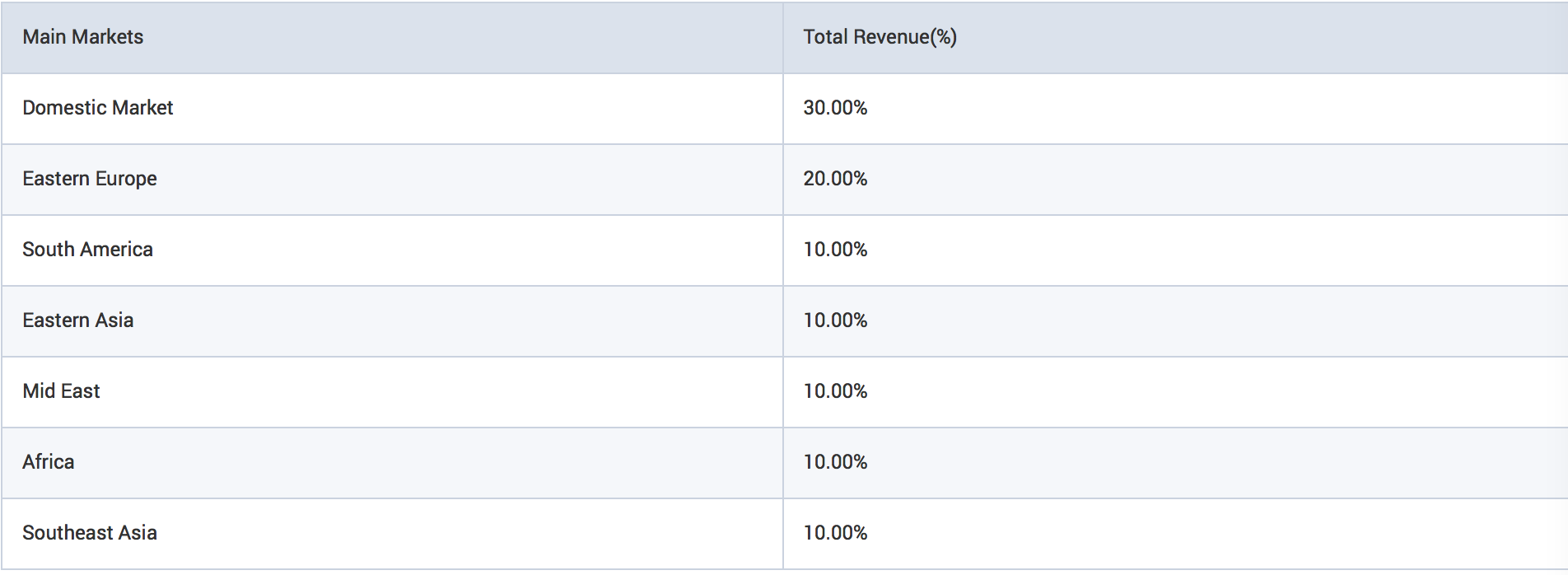The width and height of the screenshot is (1568, 575).
Task: Select the Eastern Asia market cell
Action: [x=77, y=320]
